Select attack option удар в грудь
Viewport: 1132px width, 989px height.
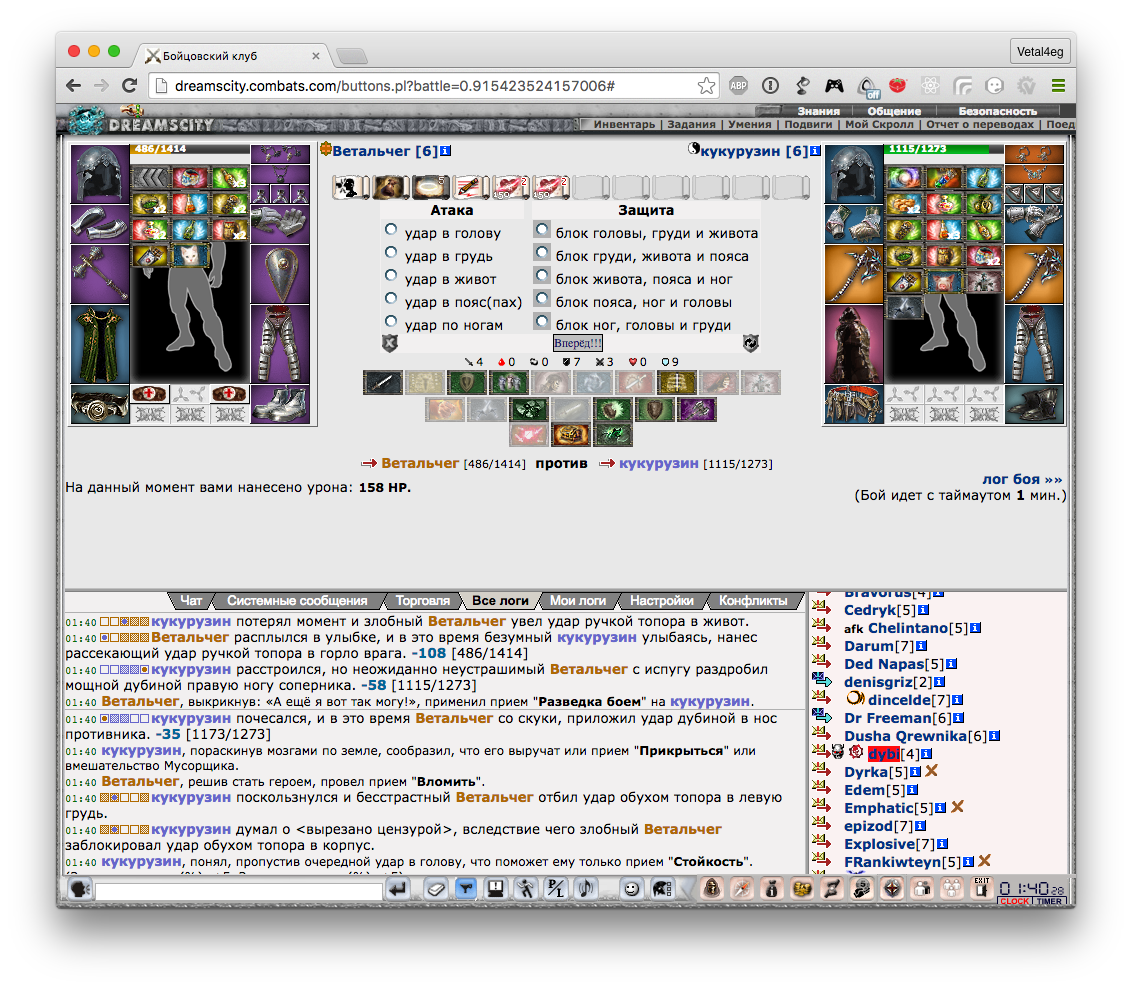pyautogui.click(x=391, y=253)
